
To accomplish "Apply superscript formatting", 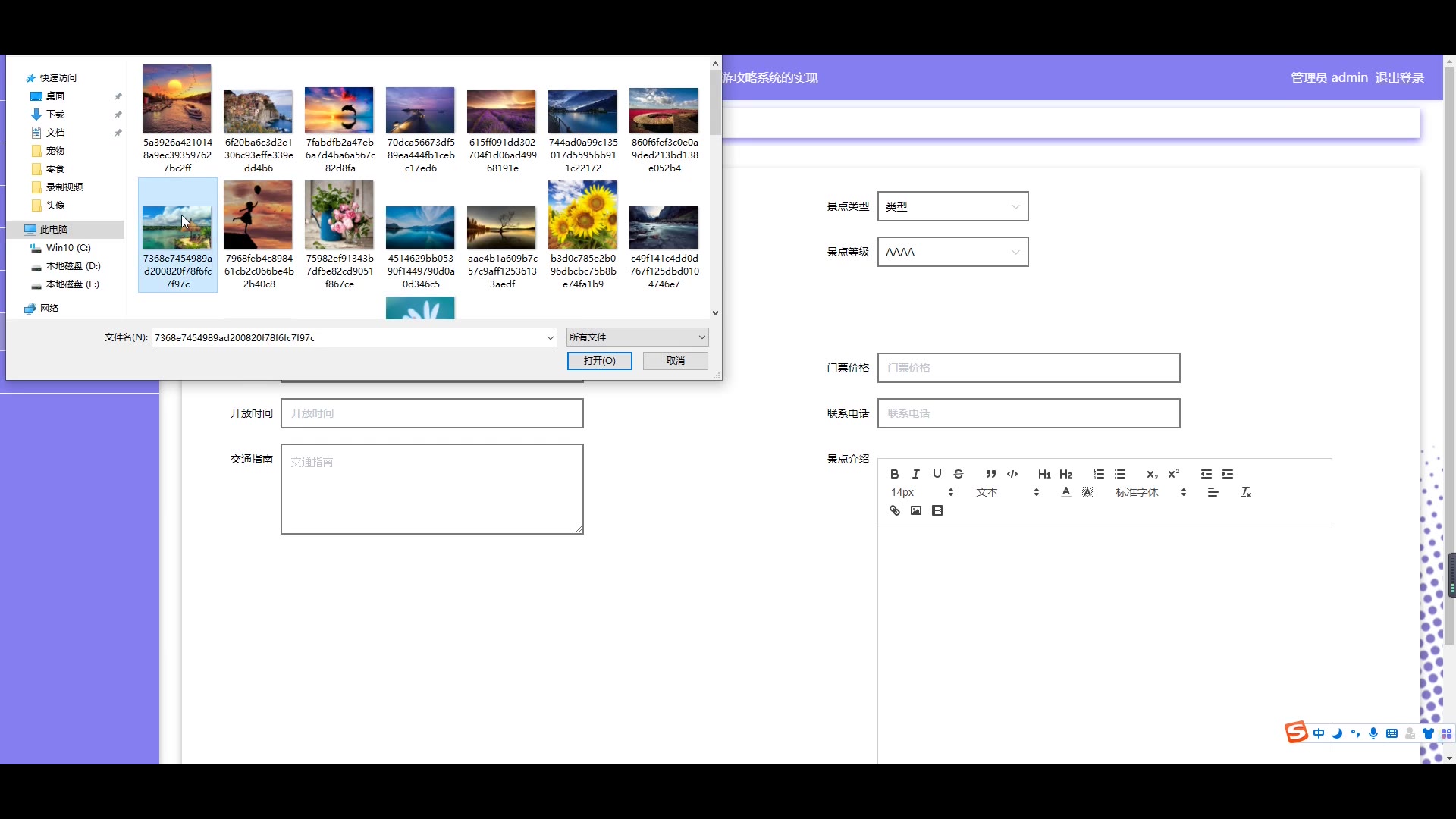I will point(1173,474).
